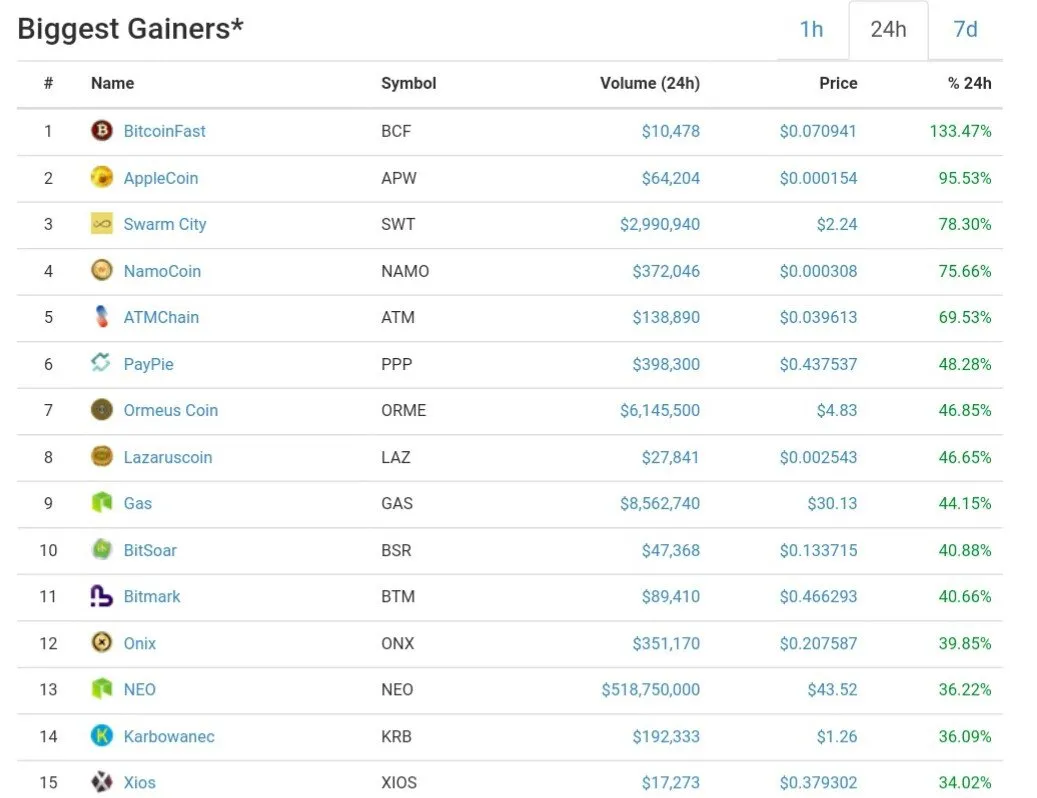Image resolution: width=1037 pixels, height=798 pixels.
Task: Click the Xios logo icon
Action: 101,781
